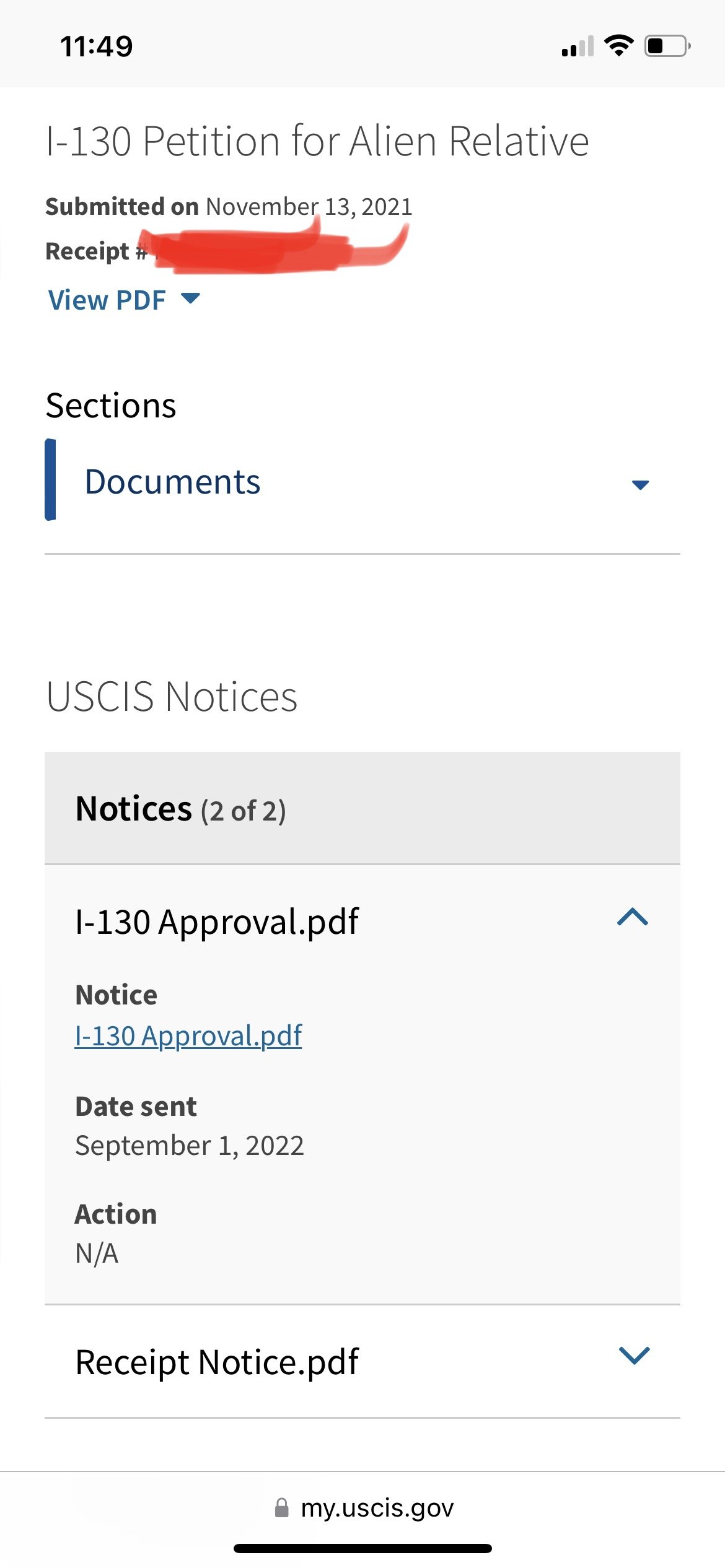Tap the my.uscis.gov address bar
This screenshot has height=1568, width=725.
click(363, 1508)
